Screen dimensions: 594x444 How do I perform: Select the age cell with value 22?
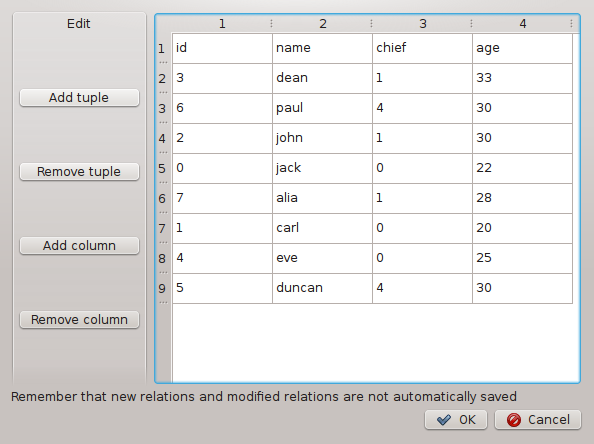point(522,169)
